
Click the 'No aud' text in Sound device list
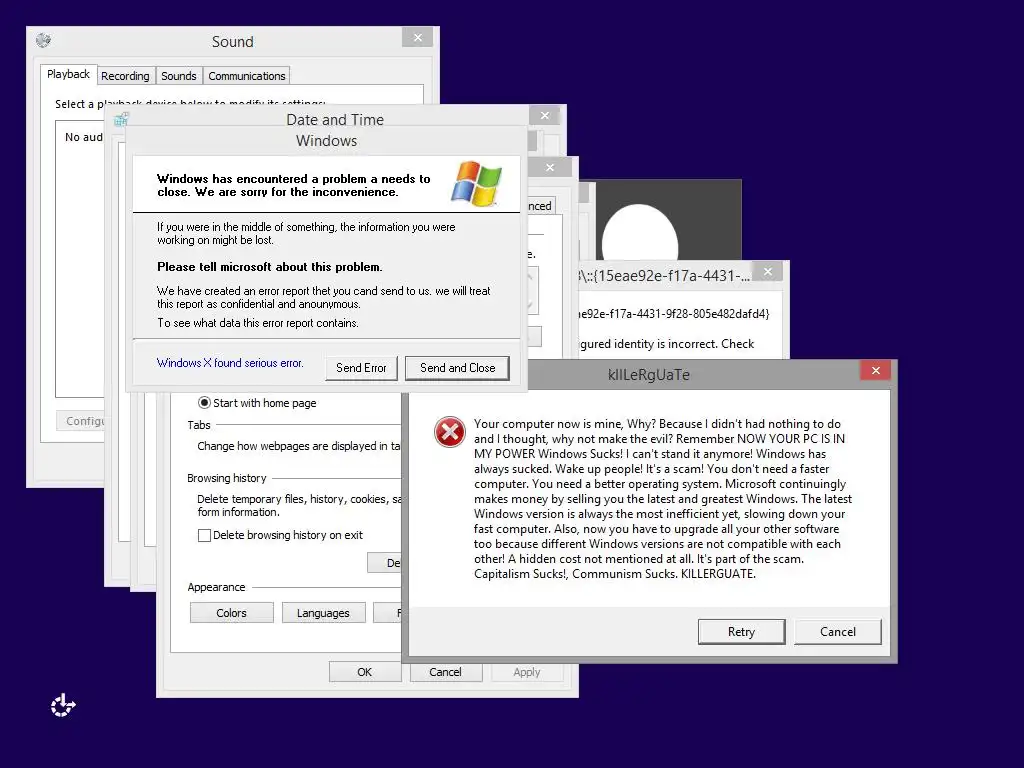pyautogui.click(x=84, y=137)
